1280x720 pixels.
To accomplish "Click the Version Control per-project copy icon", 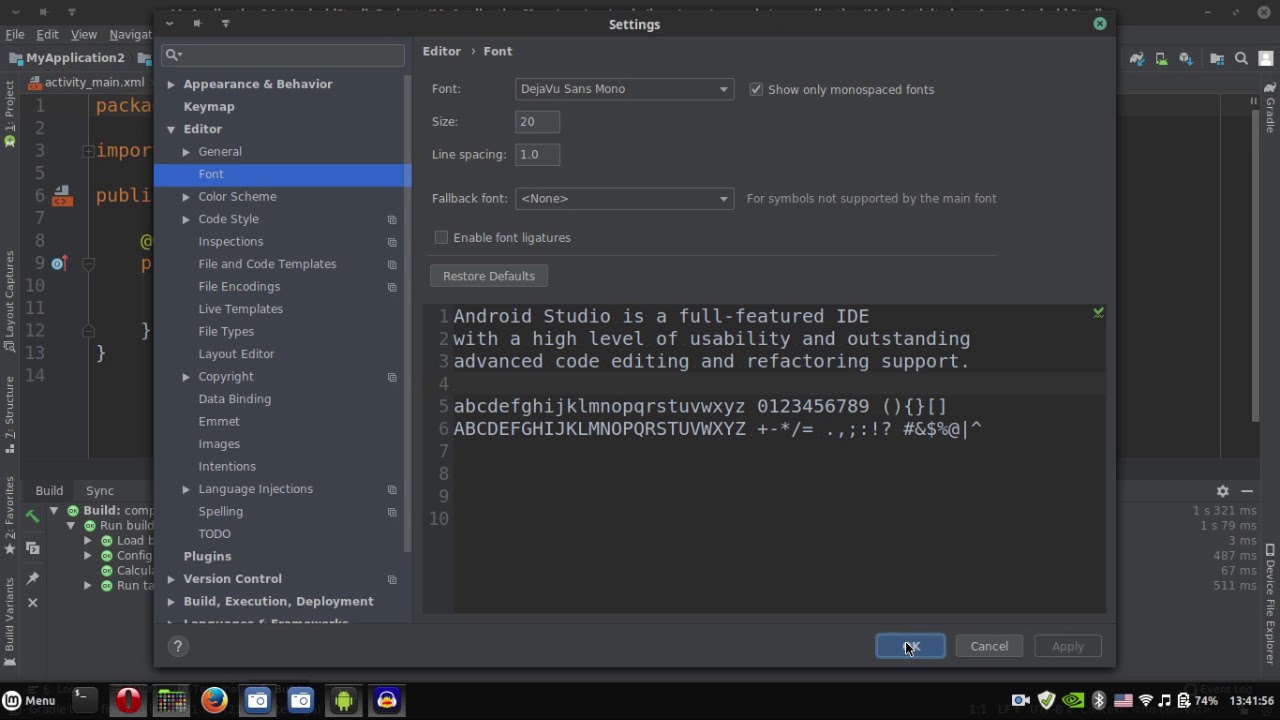I will coord(392,579).
